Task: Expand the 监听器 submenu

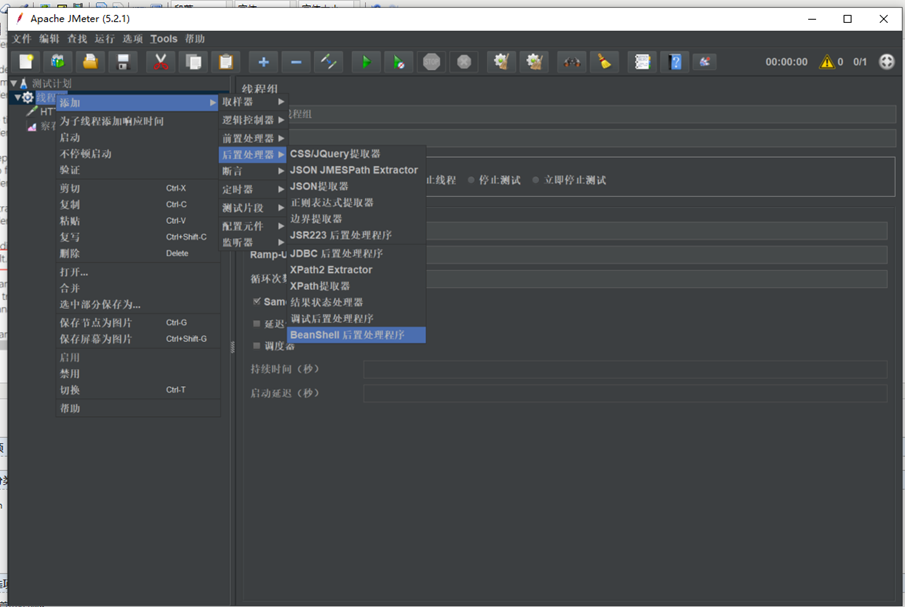Action: (x=253, y=242)
